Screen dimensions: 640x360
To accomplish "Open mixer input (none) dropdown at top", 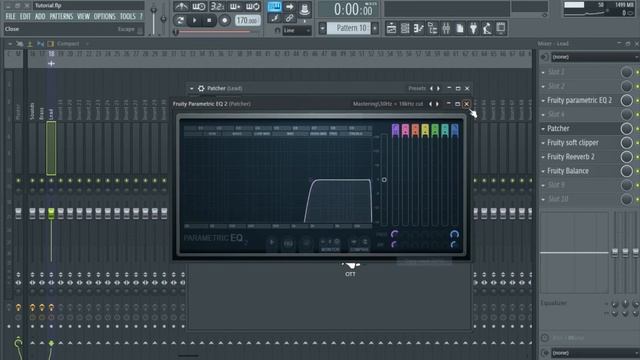I will tap(595, 57).
